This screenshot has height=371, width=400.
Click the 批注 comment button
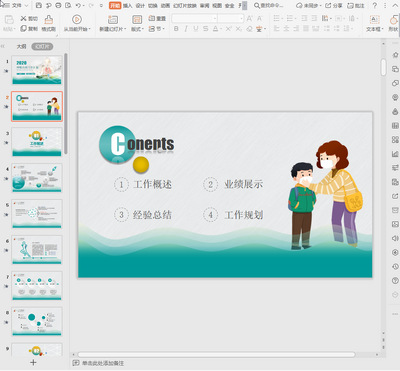pos(356,6)
